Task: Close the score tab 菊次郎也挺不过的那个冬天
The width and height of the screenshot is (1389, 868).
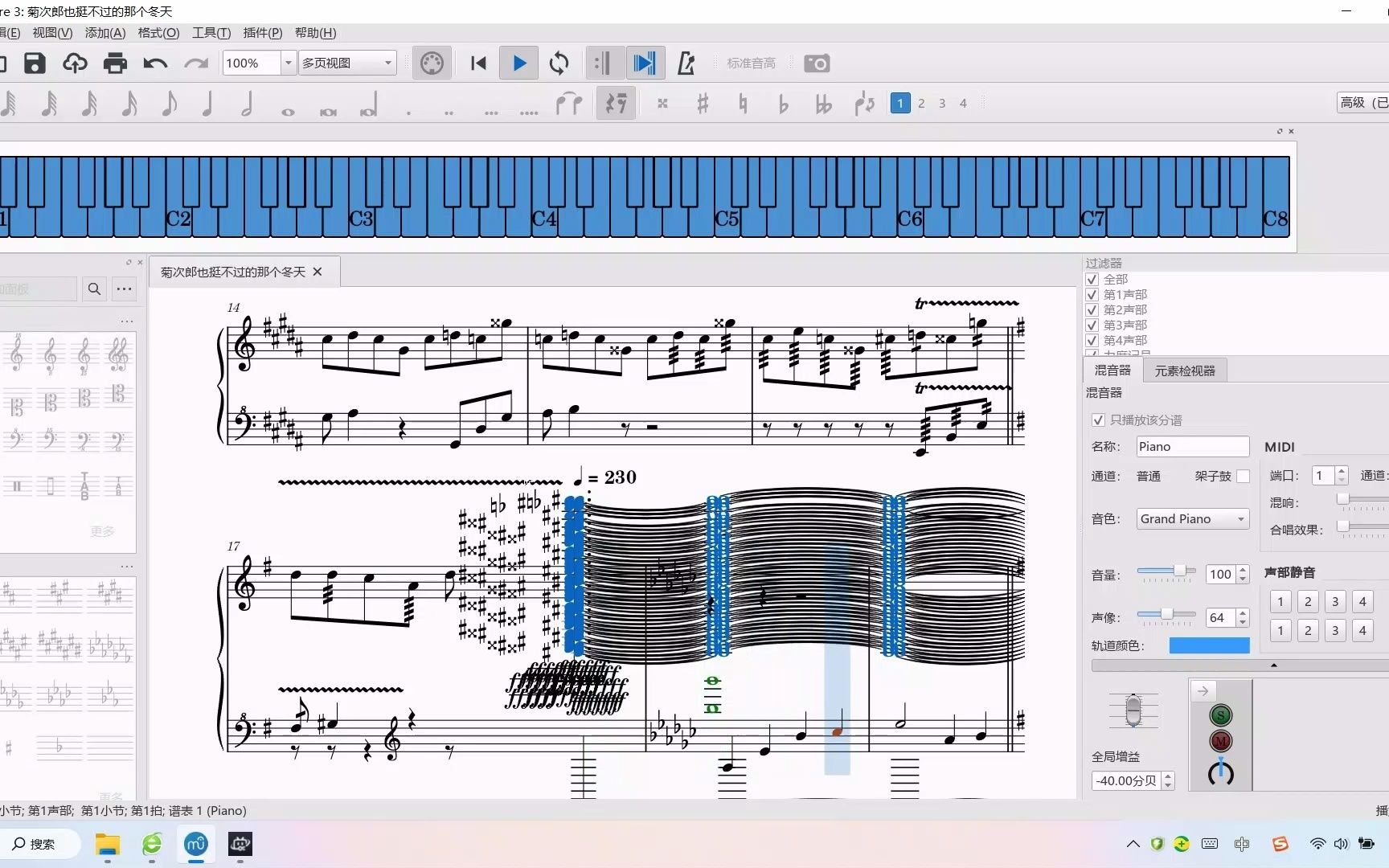Action: 318,272
